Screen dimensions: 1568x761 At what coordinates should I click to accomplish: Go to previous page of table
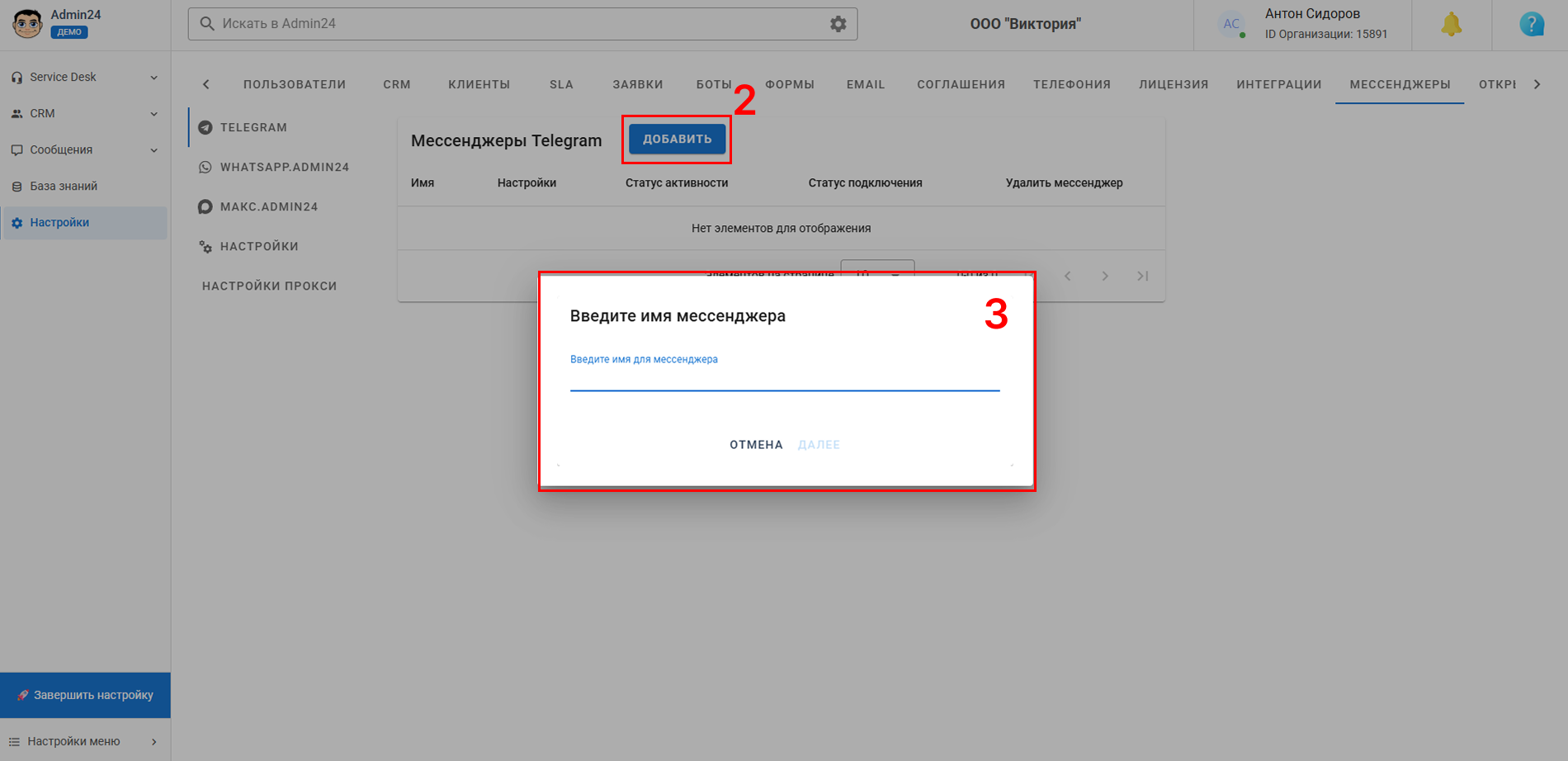click(x=1067, y=276)
